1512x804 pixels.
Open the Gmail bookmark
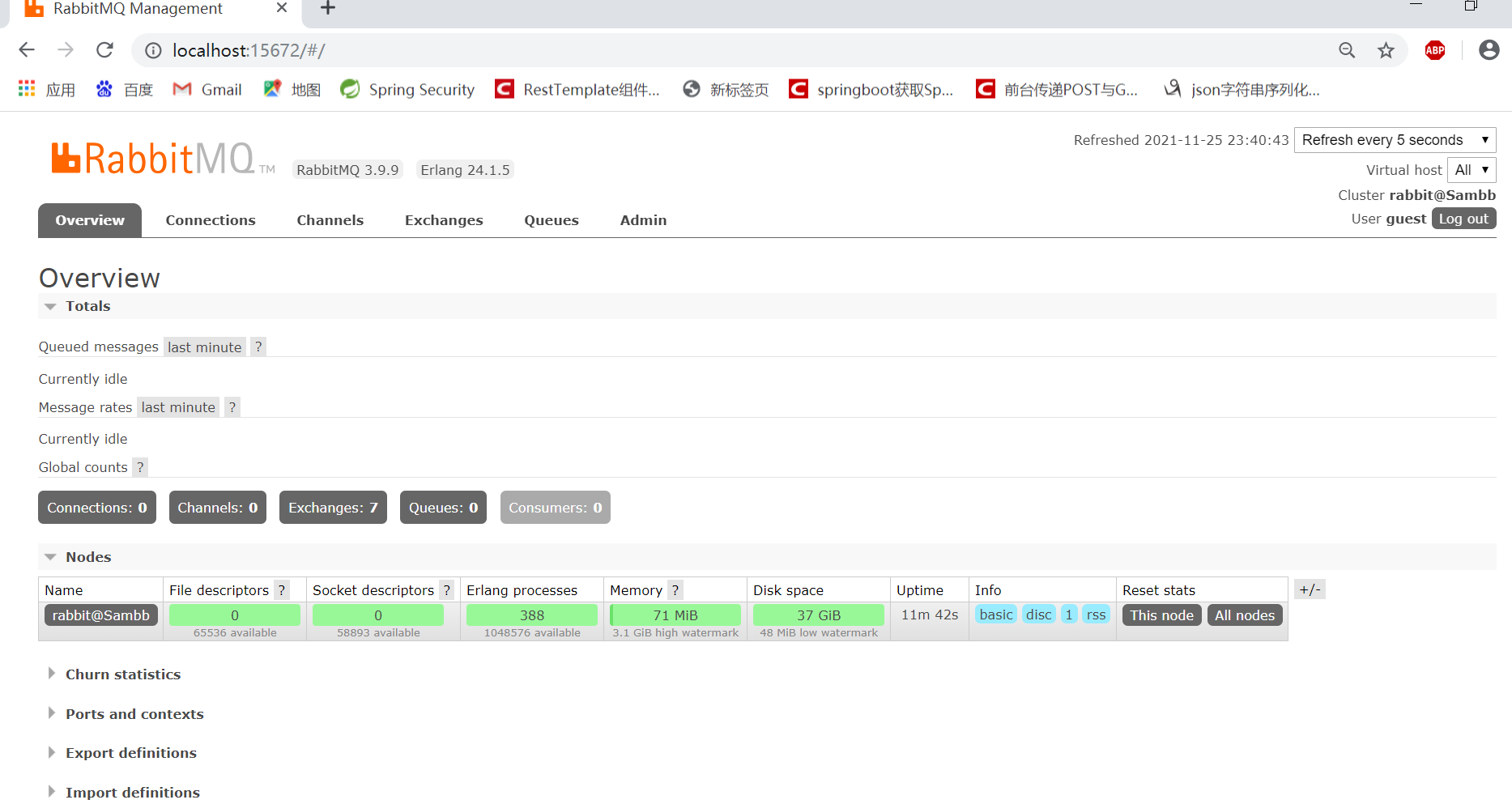(x=207, y=89)
